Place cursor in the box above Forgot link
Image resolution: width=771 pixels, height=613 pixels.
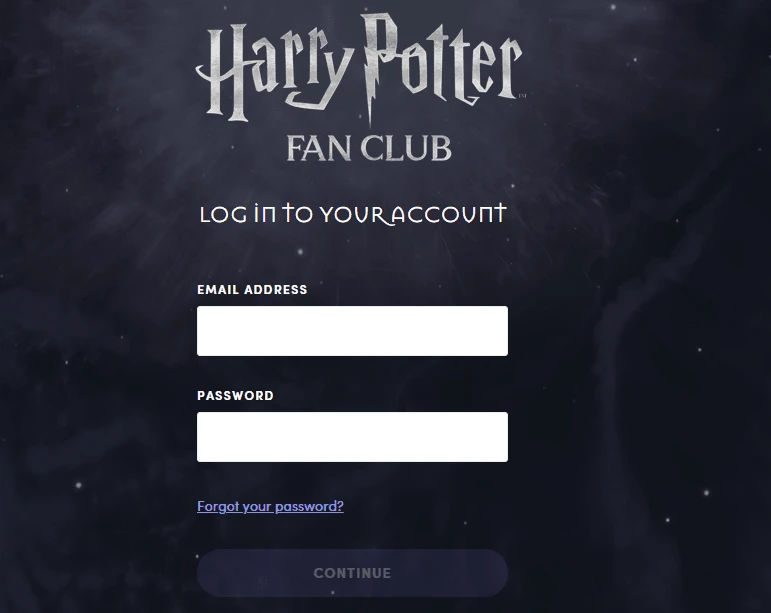pyautogui.click(x=352, y=437)
